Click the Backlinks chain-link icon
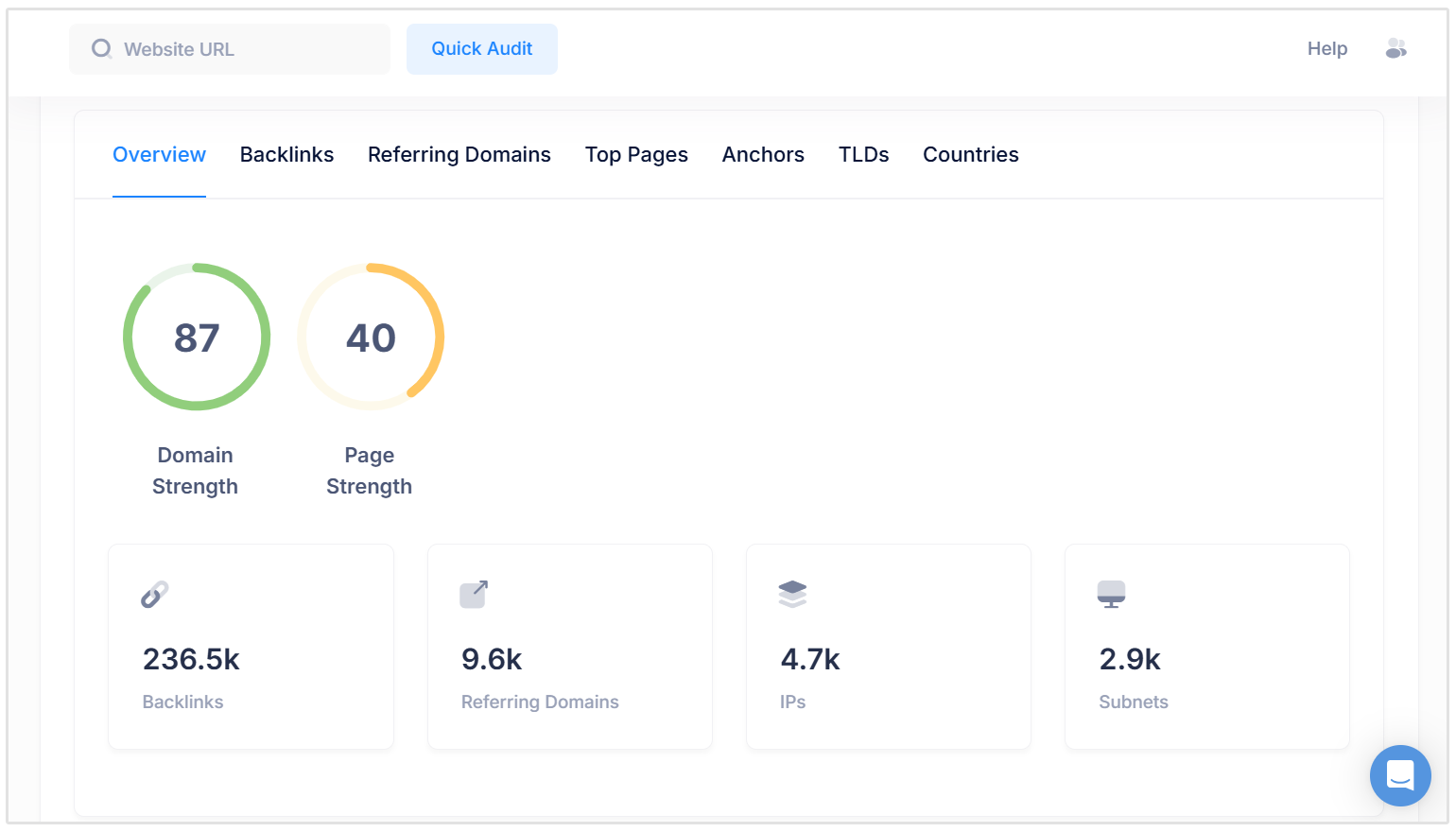The height and width of the screenshot is (832, 1456). 155,595
